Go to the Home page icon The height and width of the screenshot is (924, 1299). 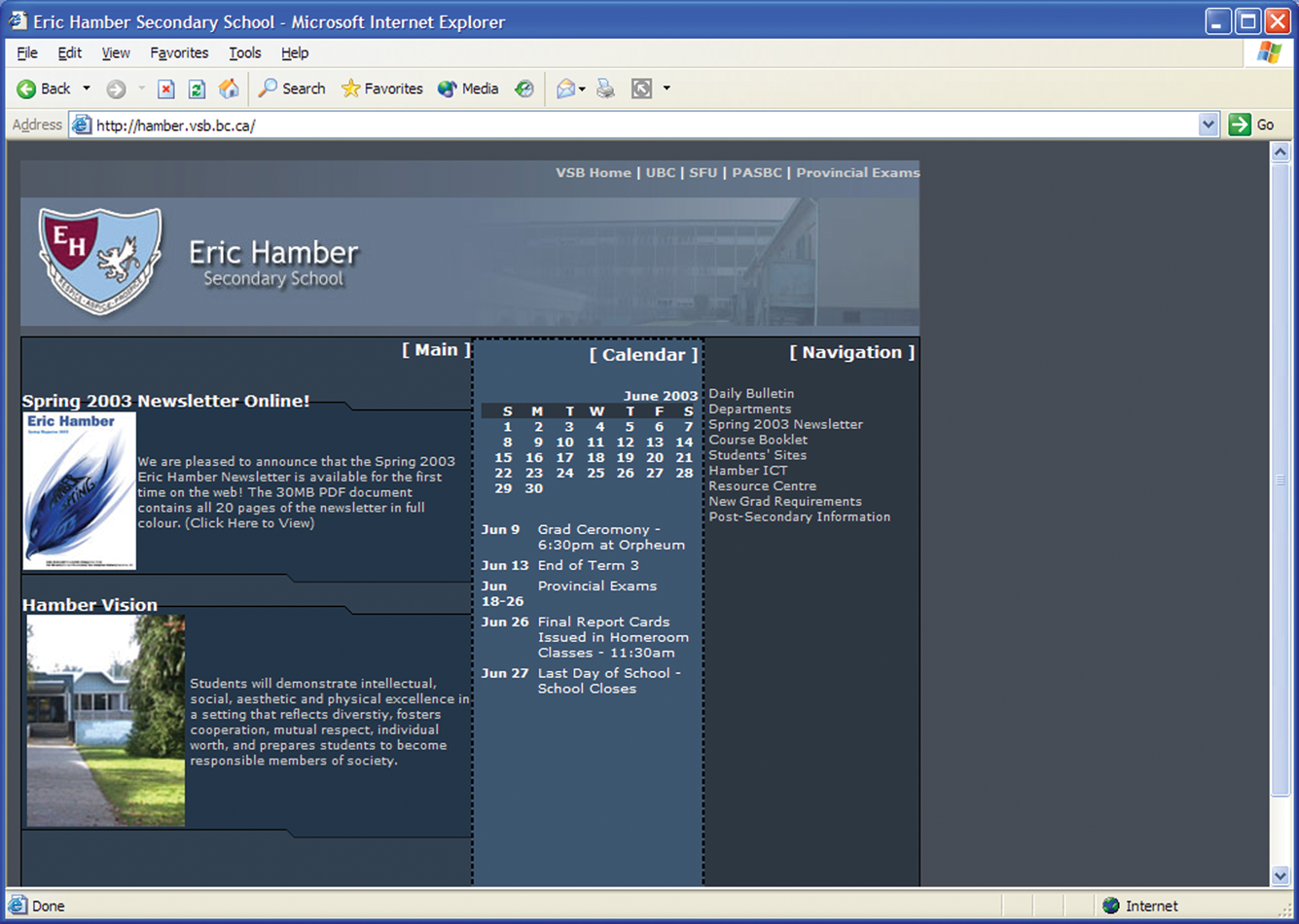pyautogui.click(x=229, y=89)
